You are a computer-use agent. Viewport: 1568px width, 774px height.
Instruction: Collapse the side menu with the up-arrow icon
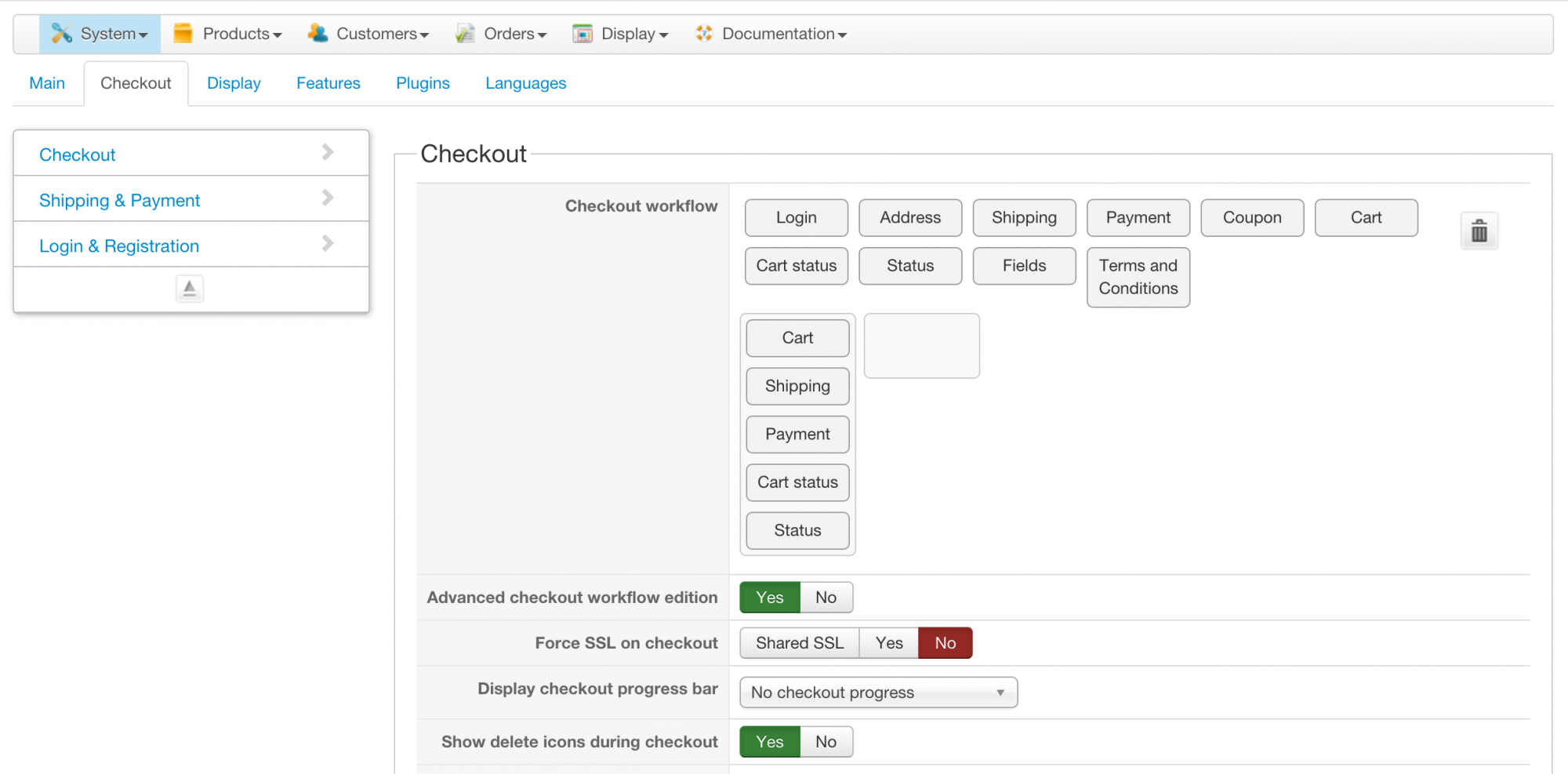(189, 289)
